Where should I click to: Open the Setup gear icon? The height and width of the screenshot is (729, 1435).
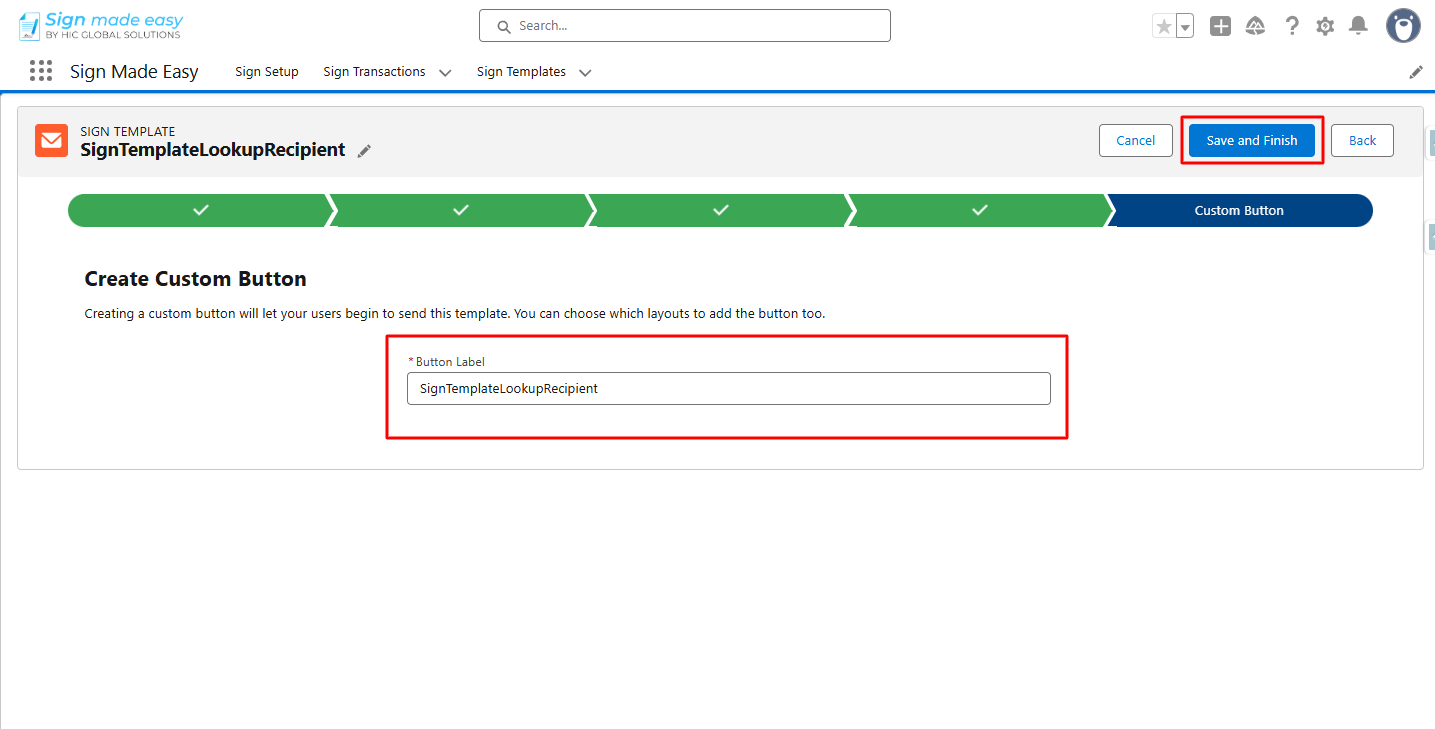pyautogui.click(x=1325, y=27)
